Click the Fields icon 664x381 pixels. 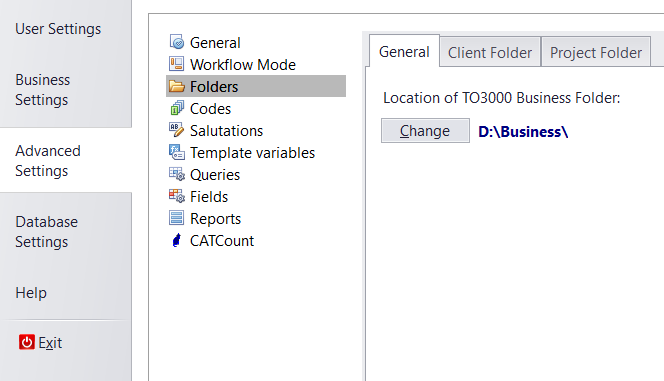pyautogui.click(x=177, y=196)
